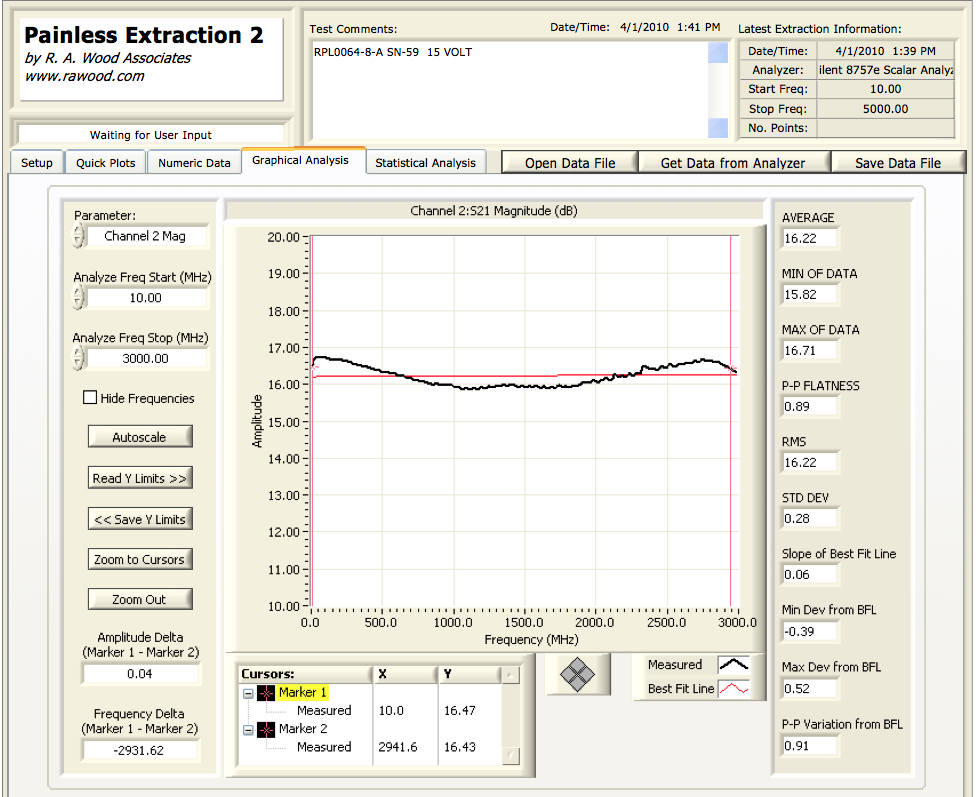
Task: Click the Analyzer name field
Action: [x=886, y=70]
